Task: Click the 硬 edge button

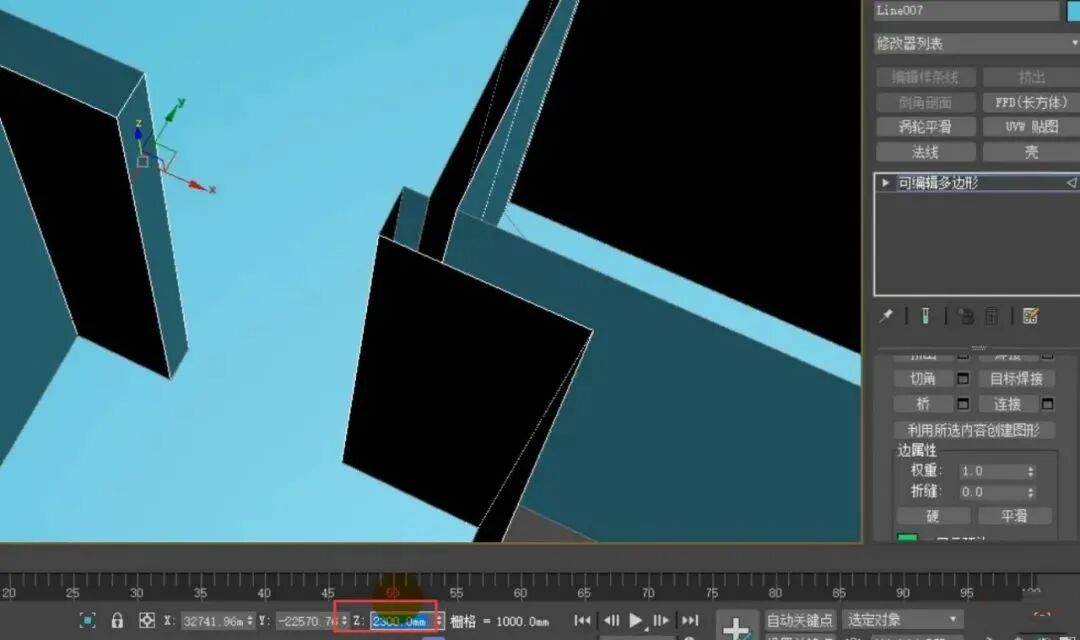Action: tap(933, 516)
